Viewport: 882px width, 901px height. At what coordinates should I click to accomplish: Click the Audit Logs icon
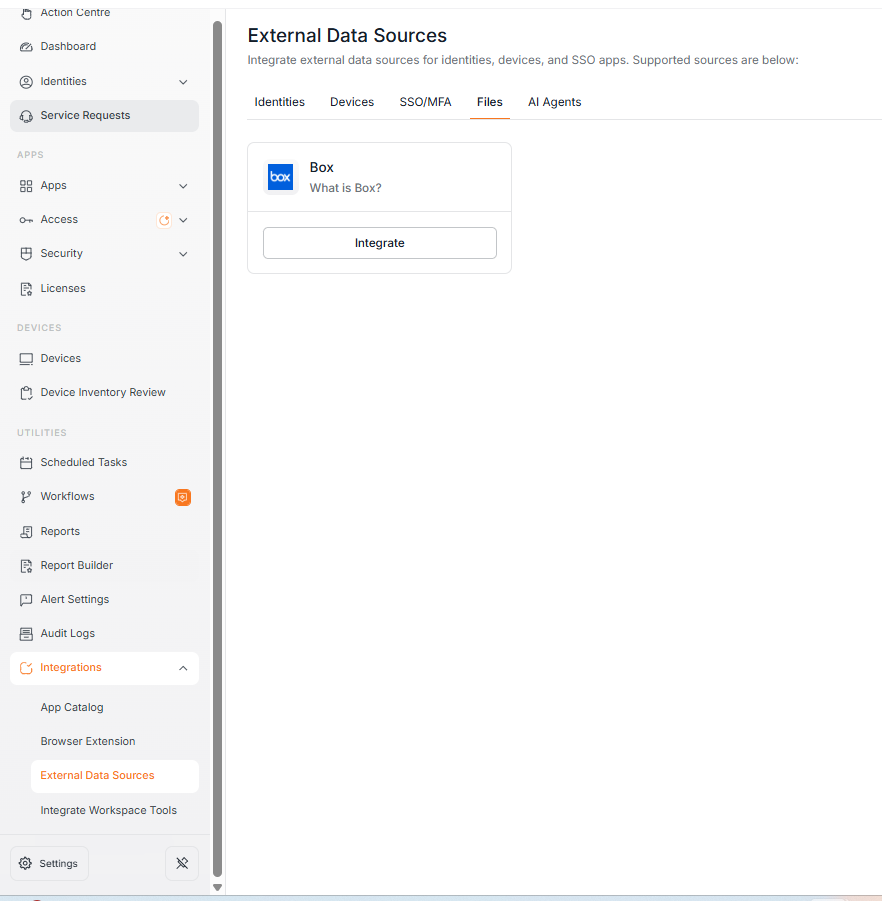(x=26, y=634)
